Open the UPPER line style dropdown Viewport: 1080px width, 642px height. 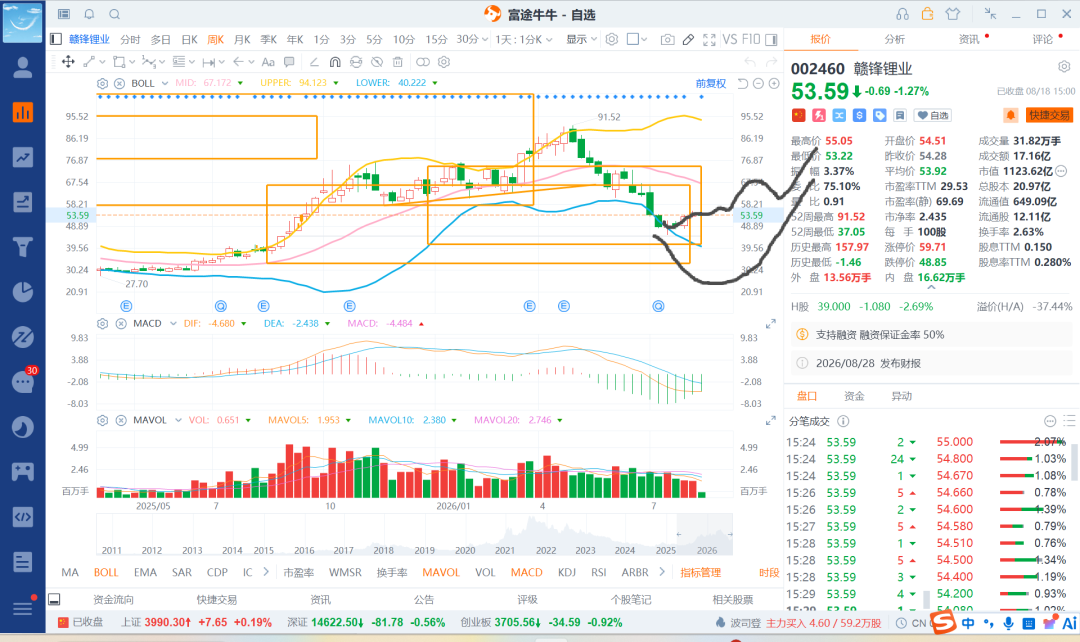(336, 83)
